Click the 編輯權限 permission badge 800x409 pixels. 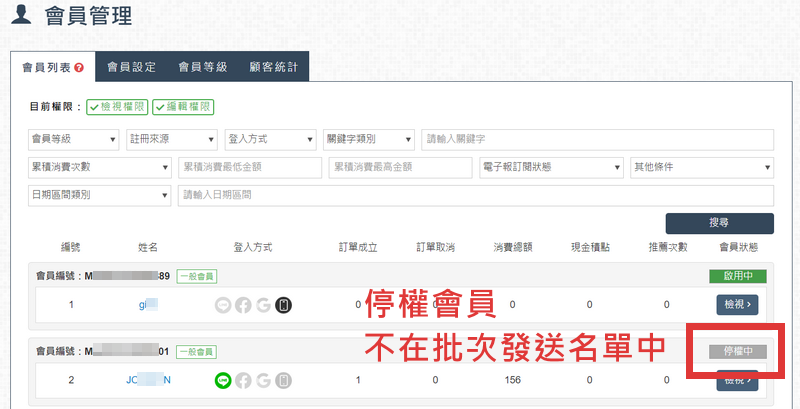[183, 107]
